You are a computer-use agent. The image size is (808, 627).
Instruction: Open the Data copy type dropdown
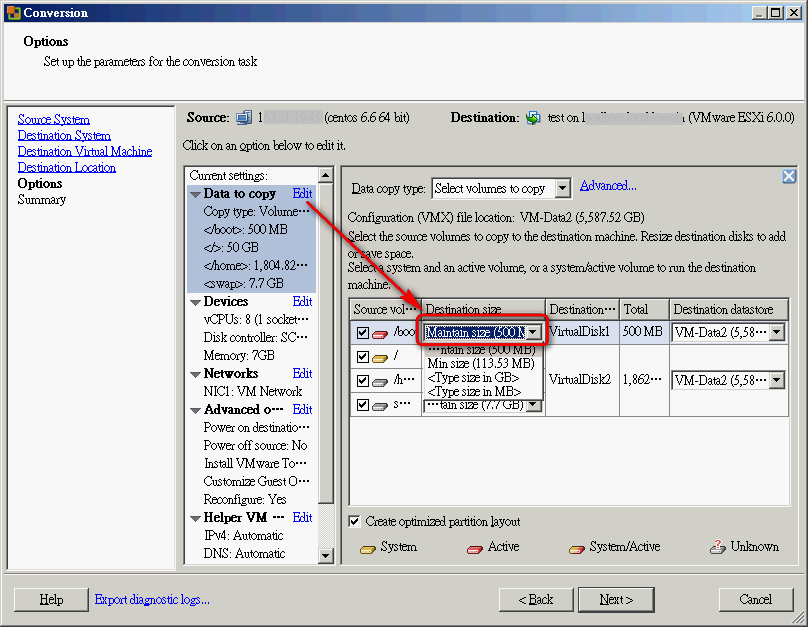pos(563,189)
